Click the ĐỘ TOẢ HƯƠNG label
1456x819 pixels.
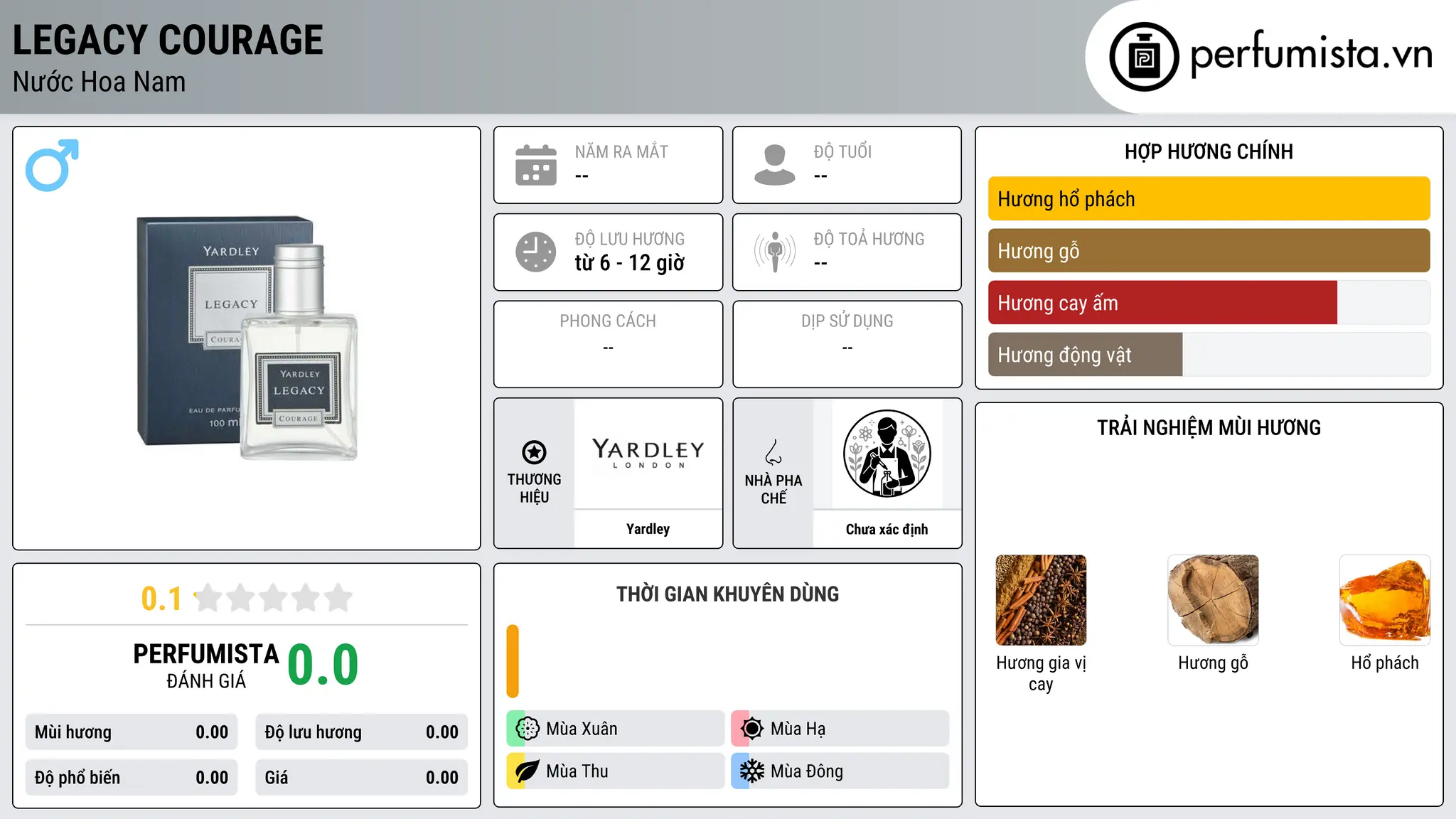tap(869, 239)
